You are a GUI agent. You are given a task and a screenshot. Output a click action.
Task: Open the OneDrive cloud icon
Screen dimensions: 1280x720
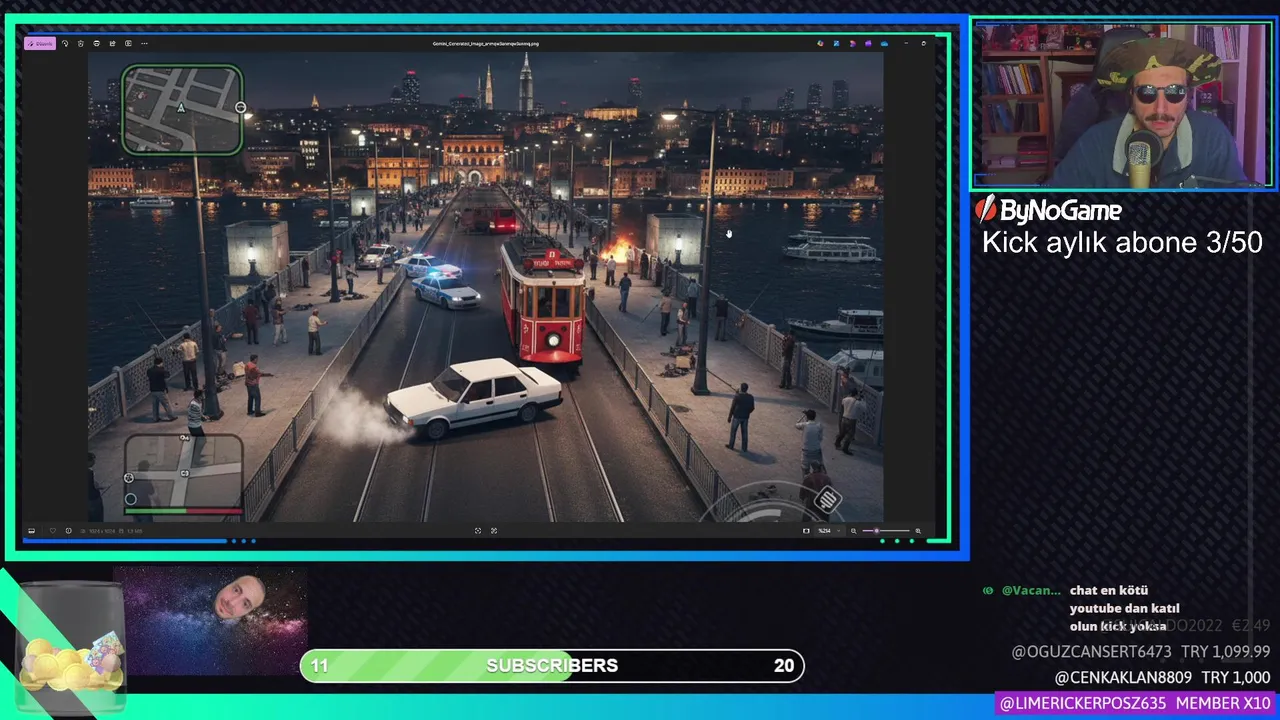884,44
